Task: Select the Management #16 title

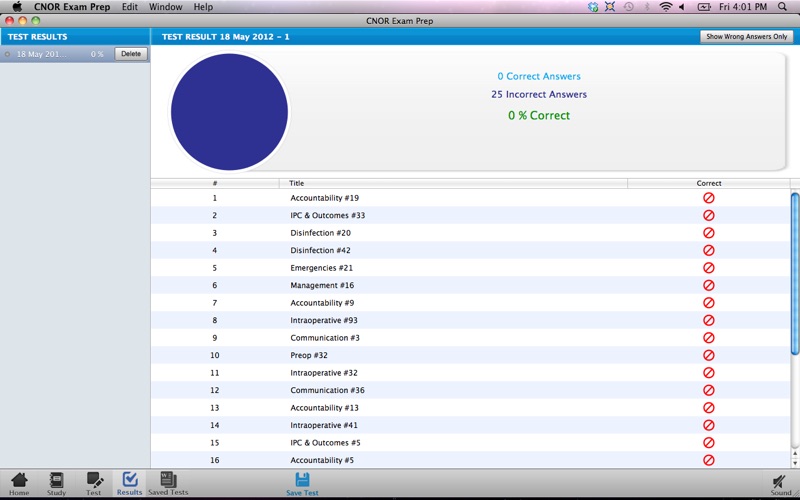Action: point(322,285)
